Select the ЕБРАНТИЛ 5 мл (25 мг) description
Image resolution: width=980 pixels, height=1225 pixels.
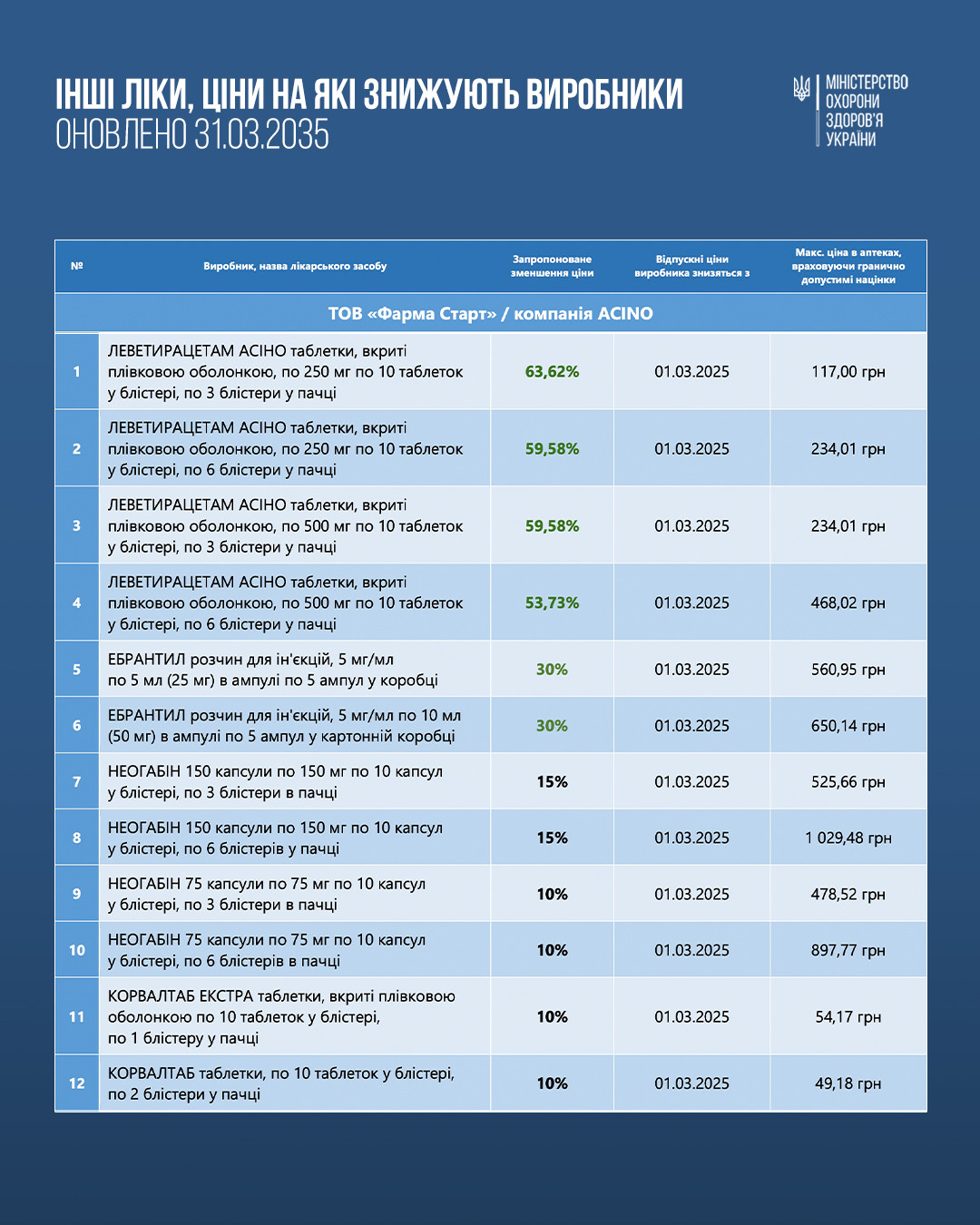coord(273,670)
